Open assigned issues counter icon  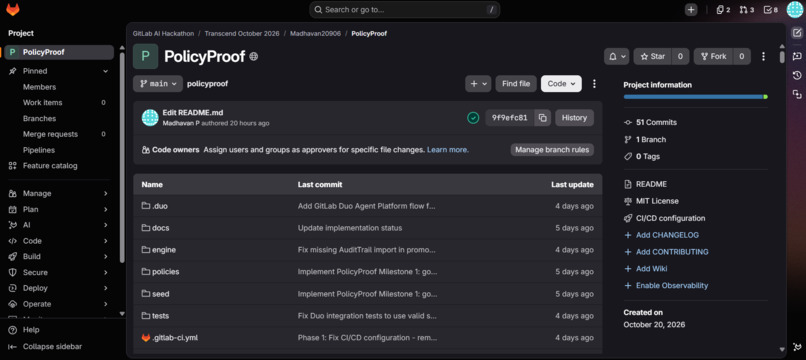723,10
